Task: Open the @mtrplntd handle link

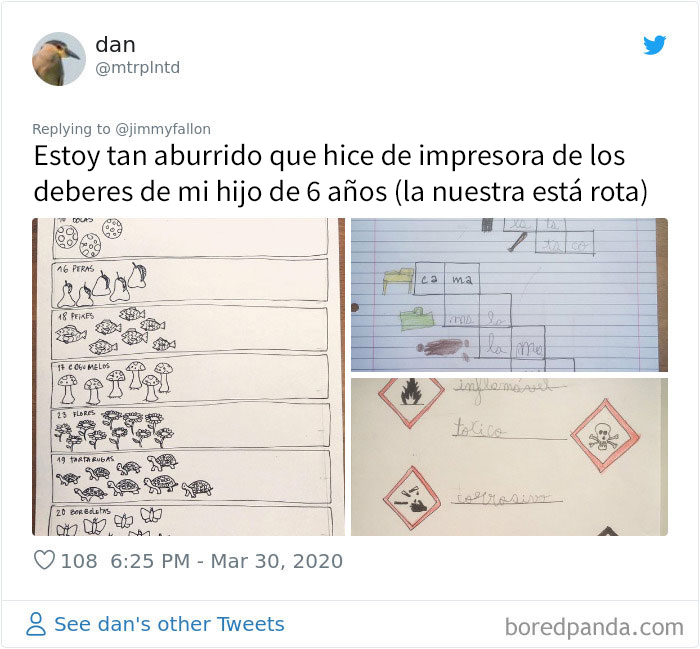Action: coord(138,67)
